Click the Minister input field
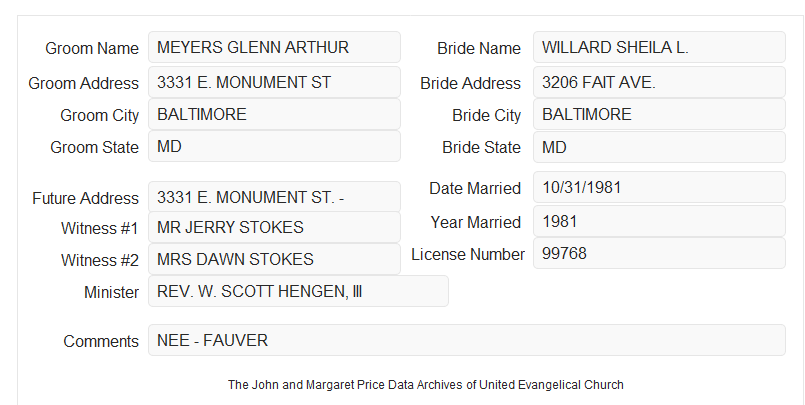The image size is (805, 405). tap(298, 291)
